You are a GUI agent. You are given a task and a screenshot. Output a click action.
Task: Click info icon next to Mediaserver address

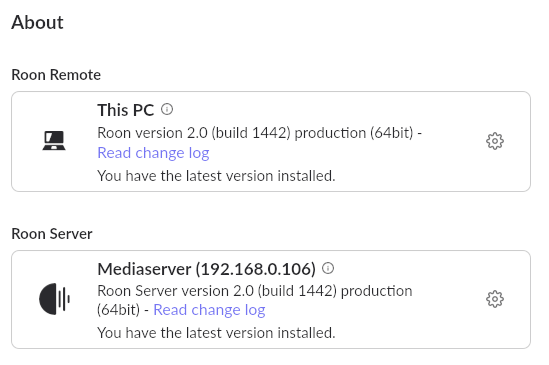pos(328,268)
